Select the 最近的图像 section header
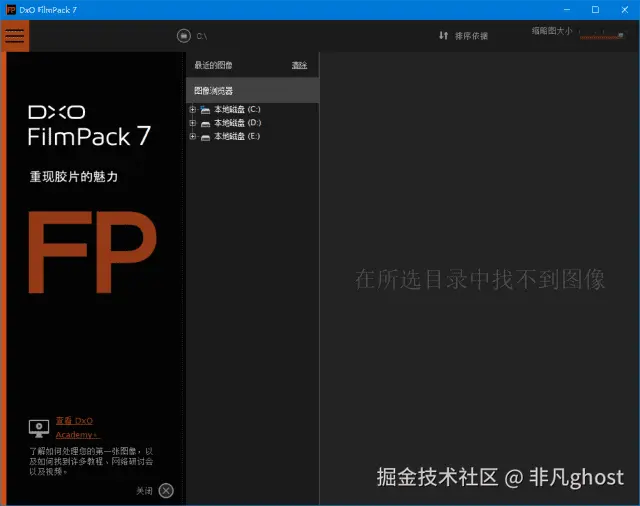 tap(213, 65)
